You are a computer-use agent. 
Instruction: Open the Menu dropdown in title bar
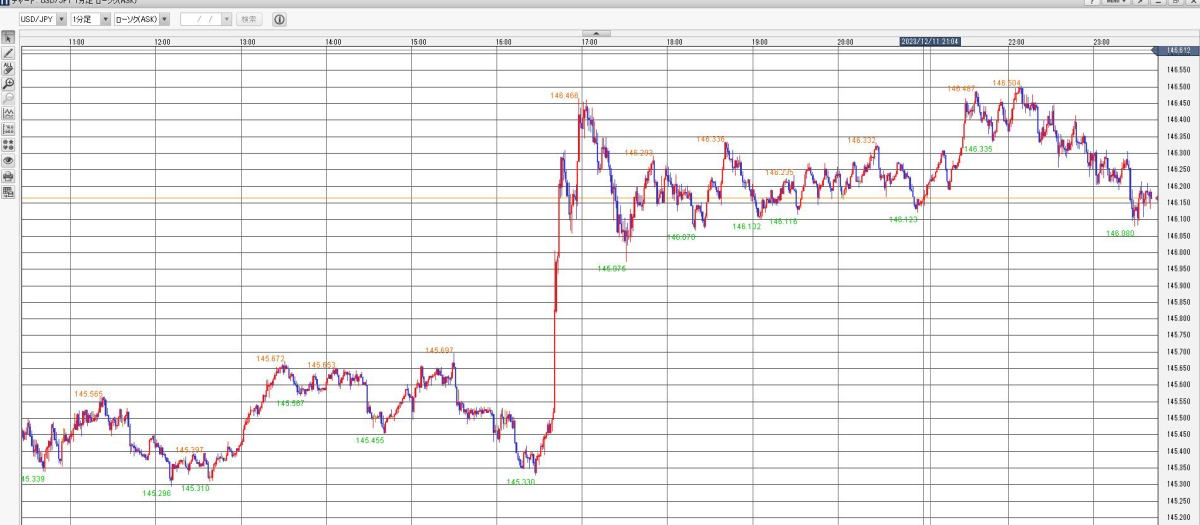pos(1115,3)
